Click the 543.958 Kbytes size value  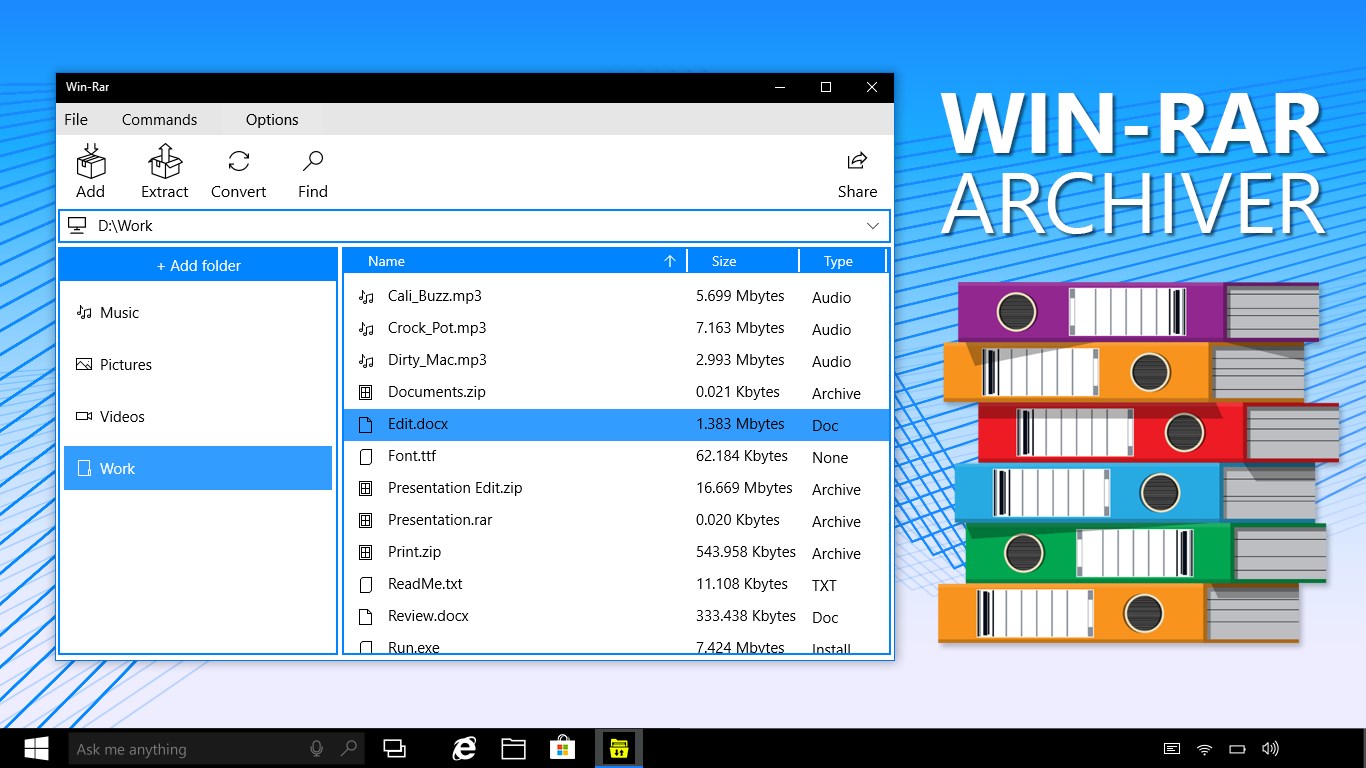tap(746, 552)
